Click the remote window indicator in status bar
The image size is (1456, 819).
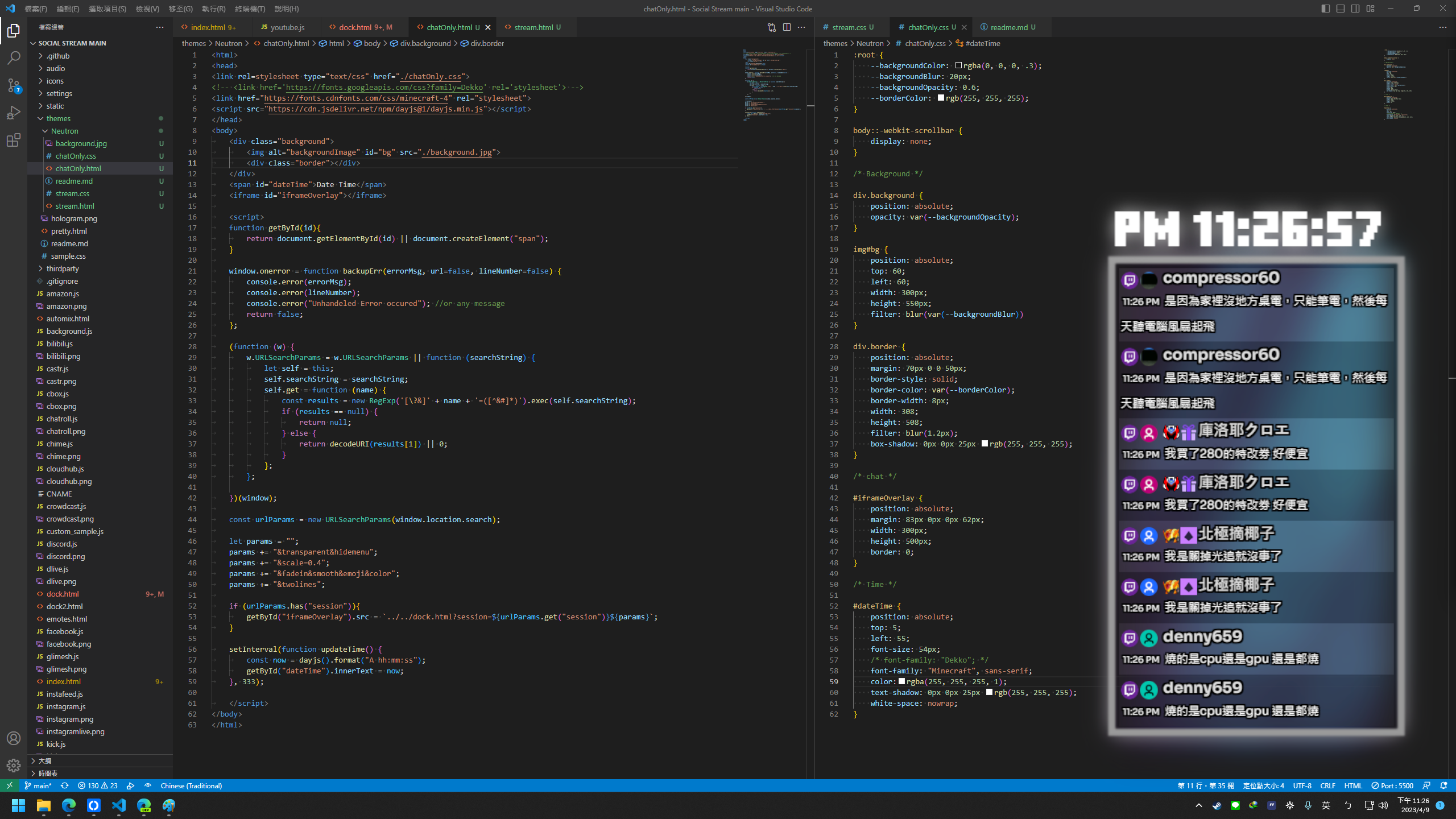click(9, 785)
